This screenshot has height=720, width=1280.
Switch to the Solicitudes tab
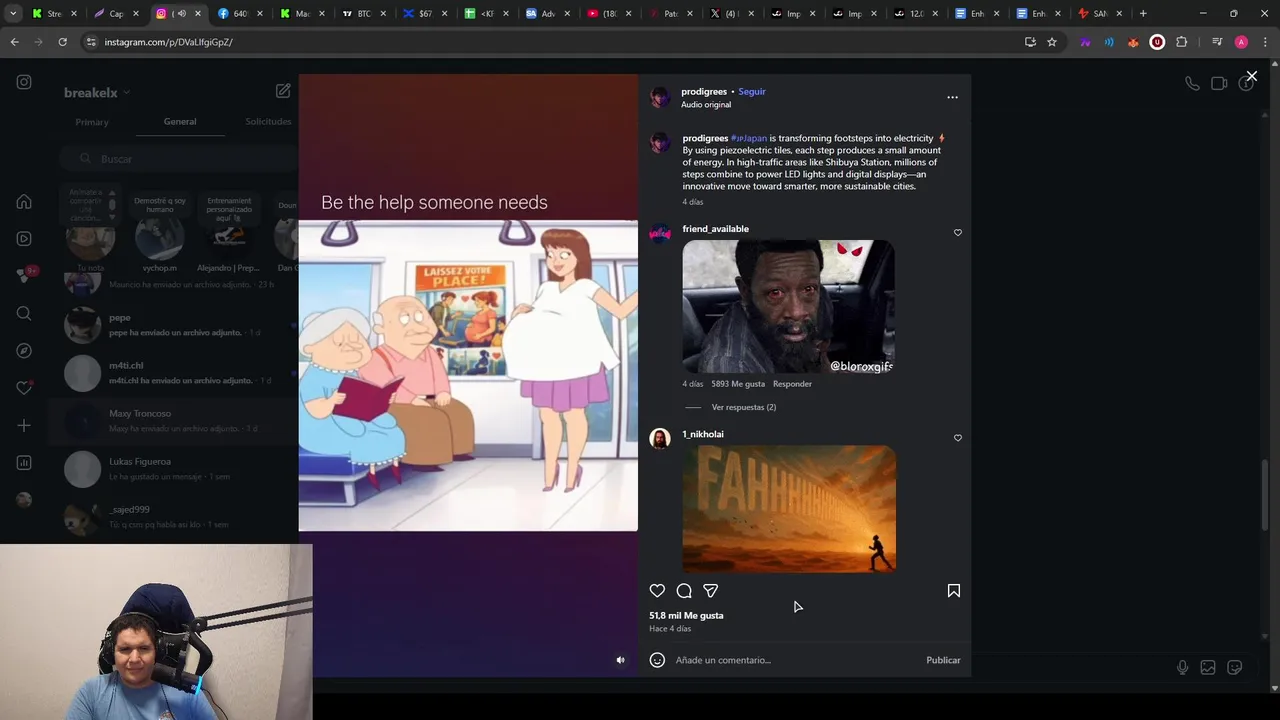pyautogui.click(x=268, y=121)
